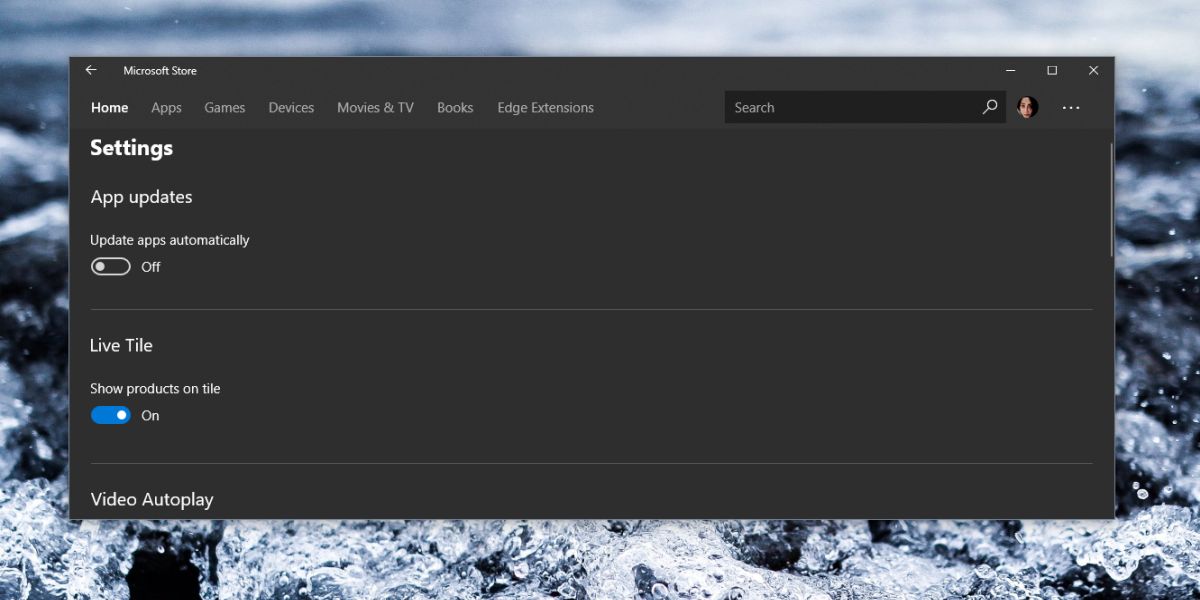The height and width of the screenshot is (600, 1200).
Task: Minimize the Microsoft Store window
Action: click(1011, 70)
